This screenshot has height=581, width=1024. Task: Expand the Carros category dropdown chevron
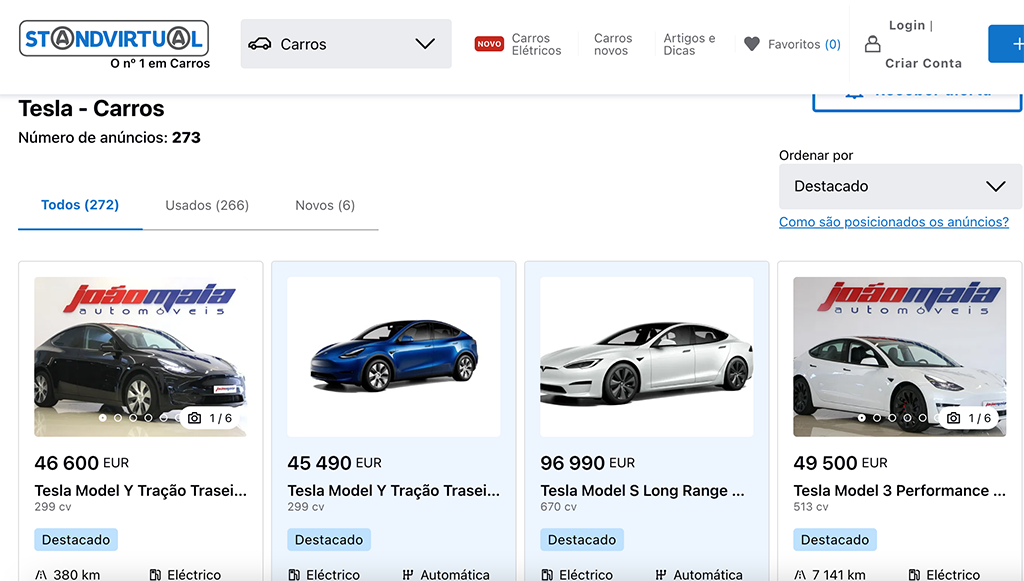425,44
